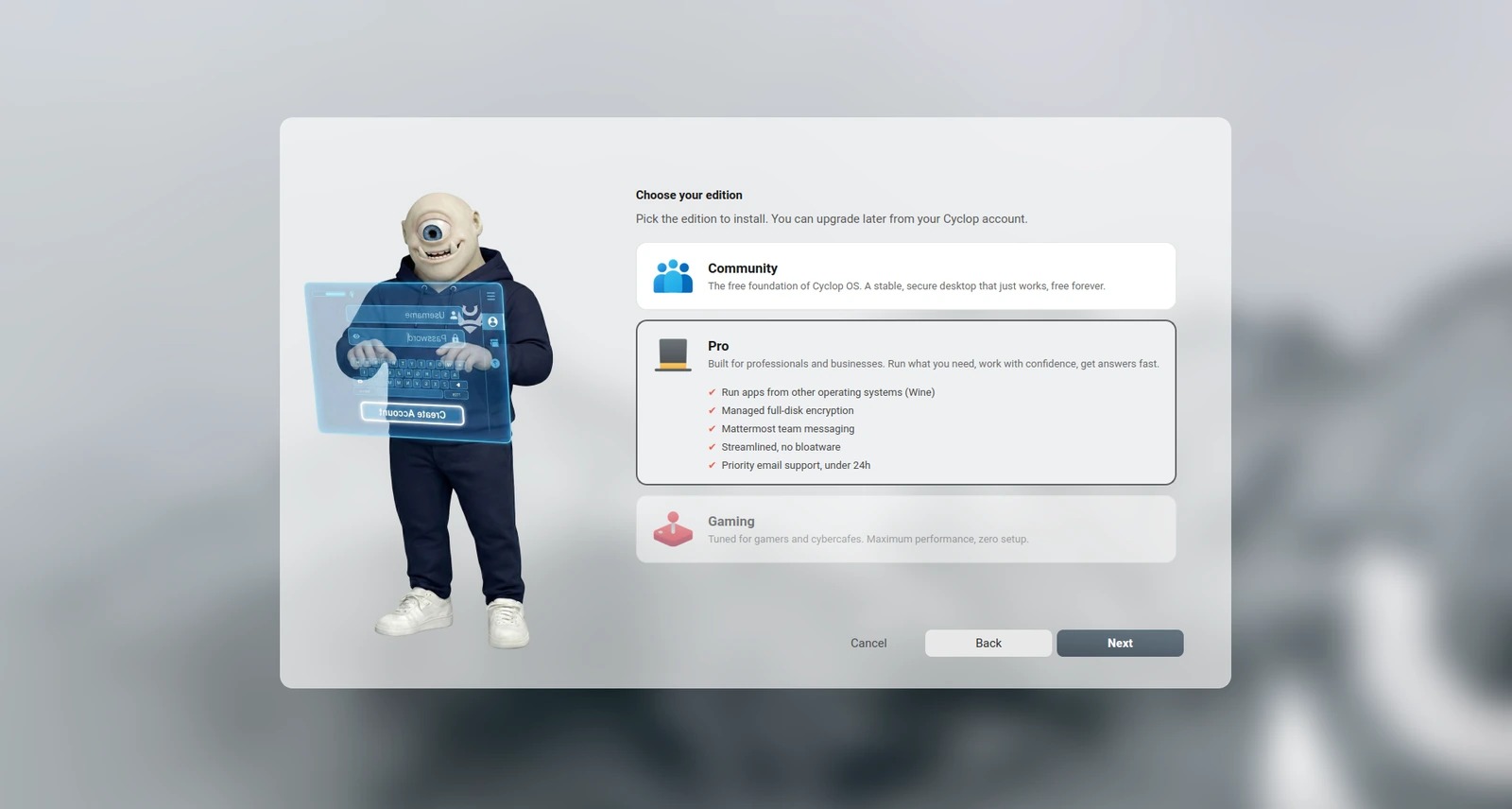
Task: Go back with the Back button
Action: (988, 643)
